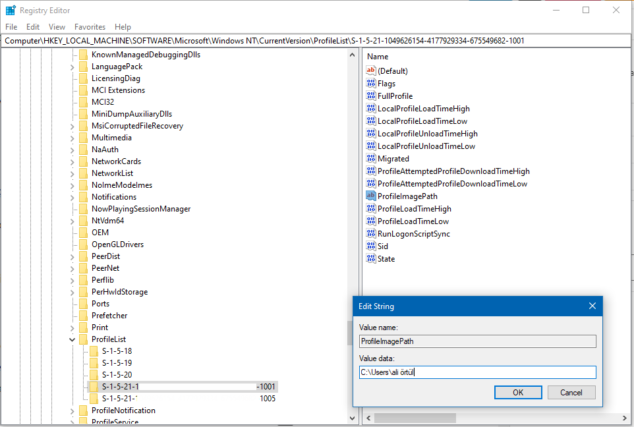The width and height of the screenshot is (634, 427).
Task: Expand the NetworkCards tree node
Action: coord(72,161)
